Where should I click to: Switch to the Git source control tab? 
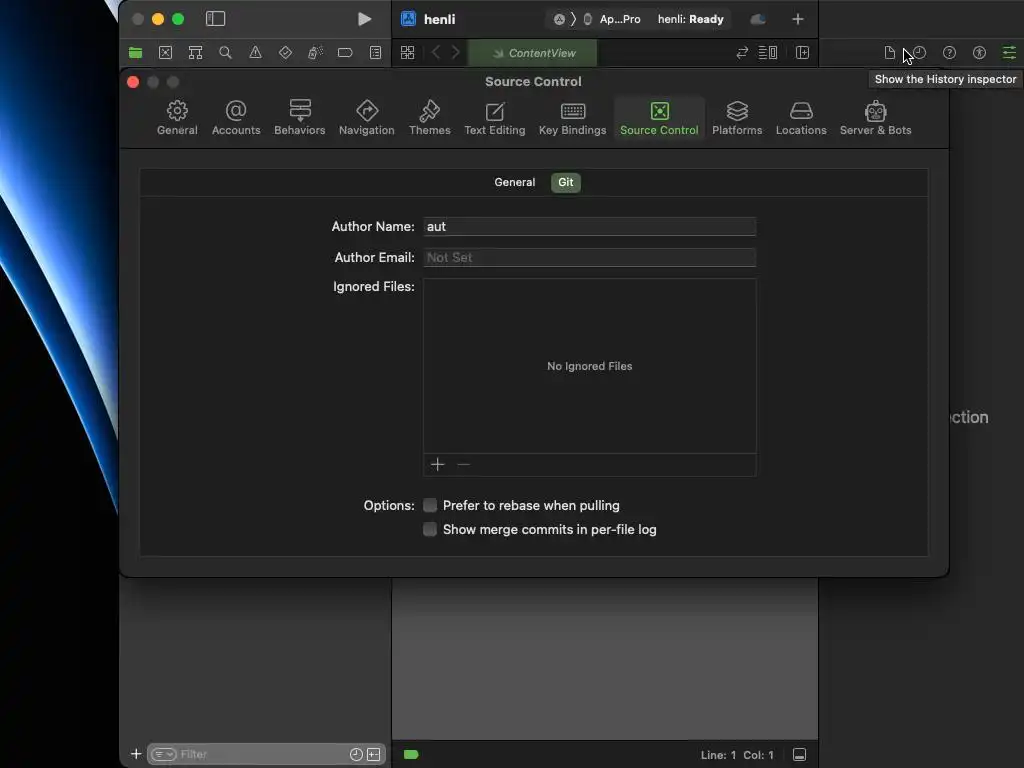pos(566,182)
